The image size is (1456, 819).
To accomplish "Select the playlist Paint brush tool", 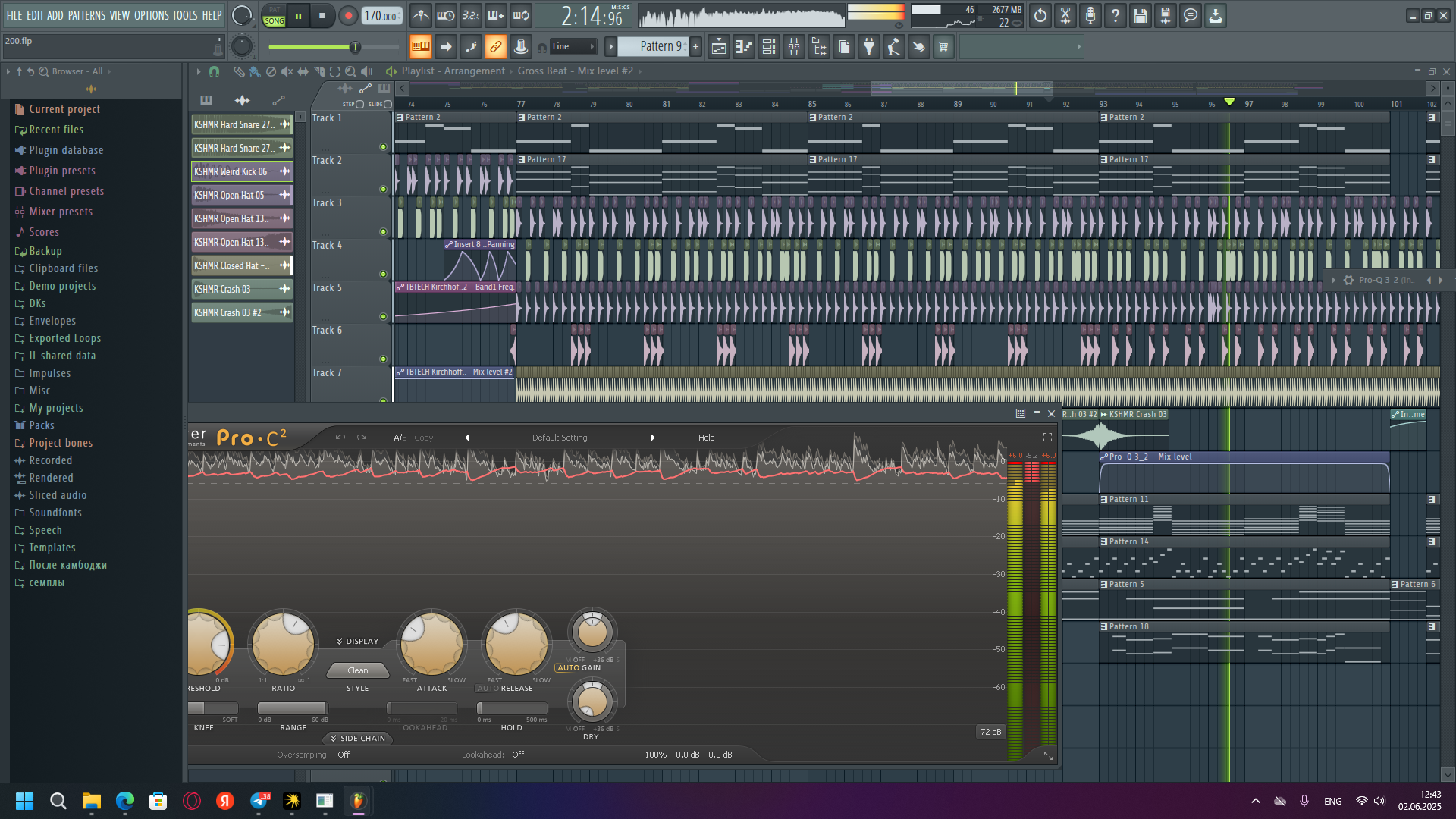I will [255, 71].
